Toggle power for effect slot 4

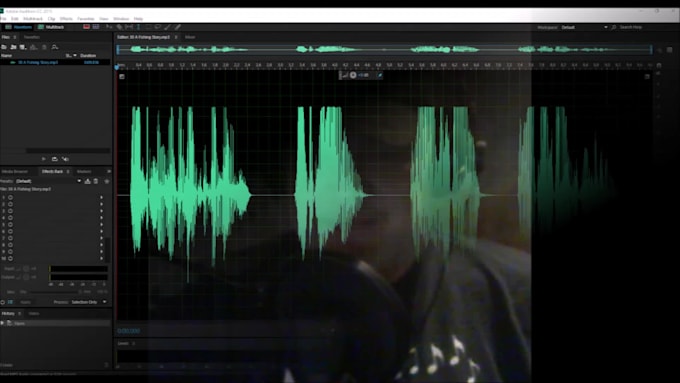coord(10,218)
